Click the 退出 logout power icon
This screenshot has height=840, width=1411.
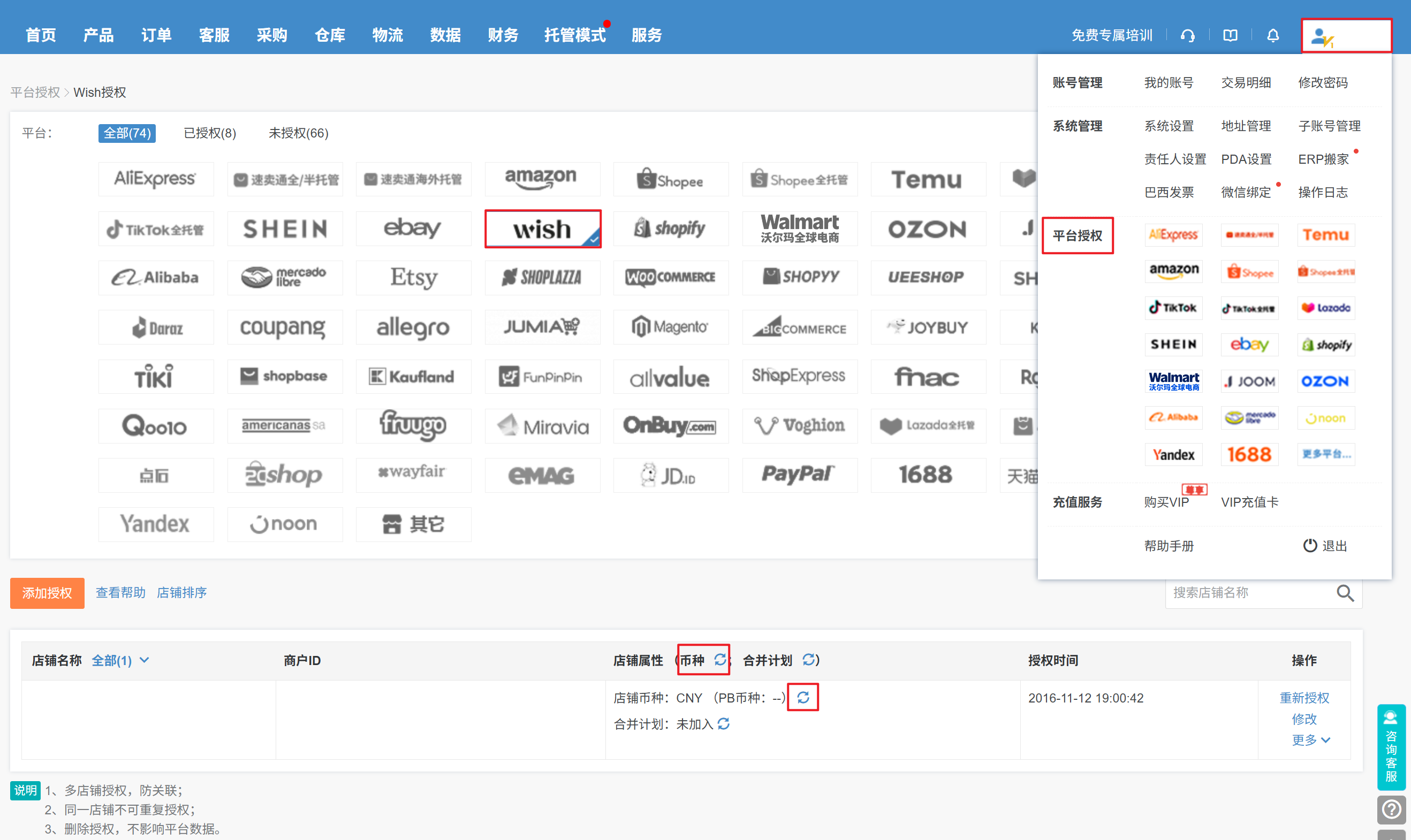(1310, 546)
